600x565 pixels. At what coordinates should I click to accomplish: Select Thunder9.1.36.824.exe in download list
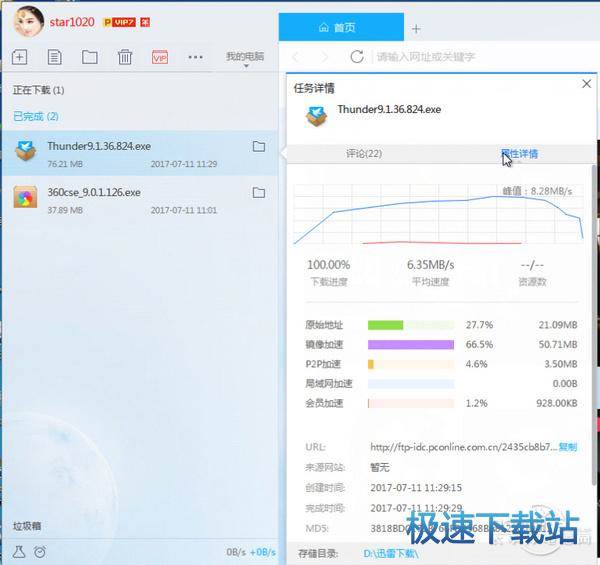140,153
